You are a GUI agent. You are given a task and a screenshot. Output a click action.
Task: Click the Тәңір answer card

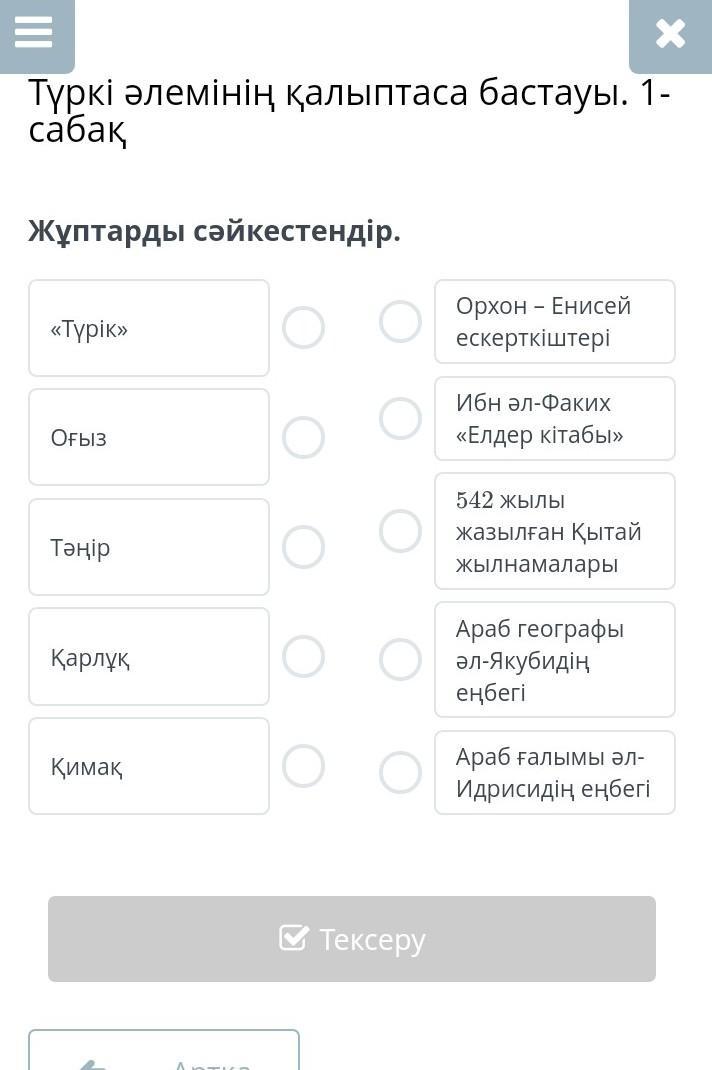click(149, 547)
